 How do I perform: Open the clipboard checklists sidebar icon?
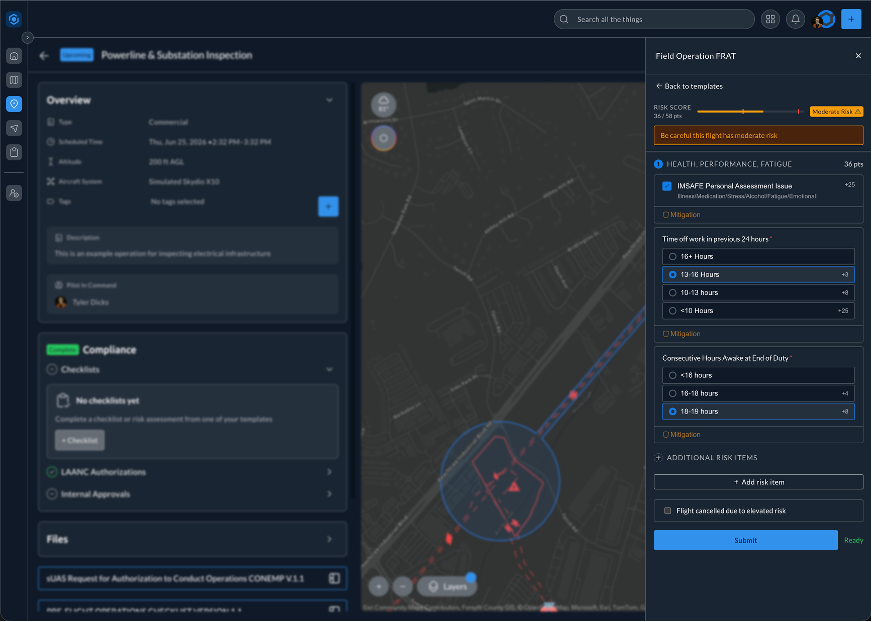click(14, 152)
